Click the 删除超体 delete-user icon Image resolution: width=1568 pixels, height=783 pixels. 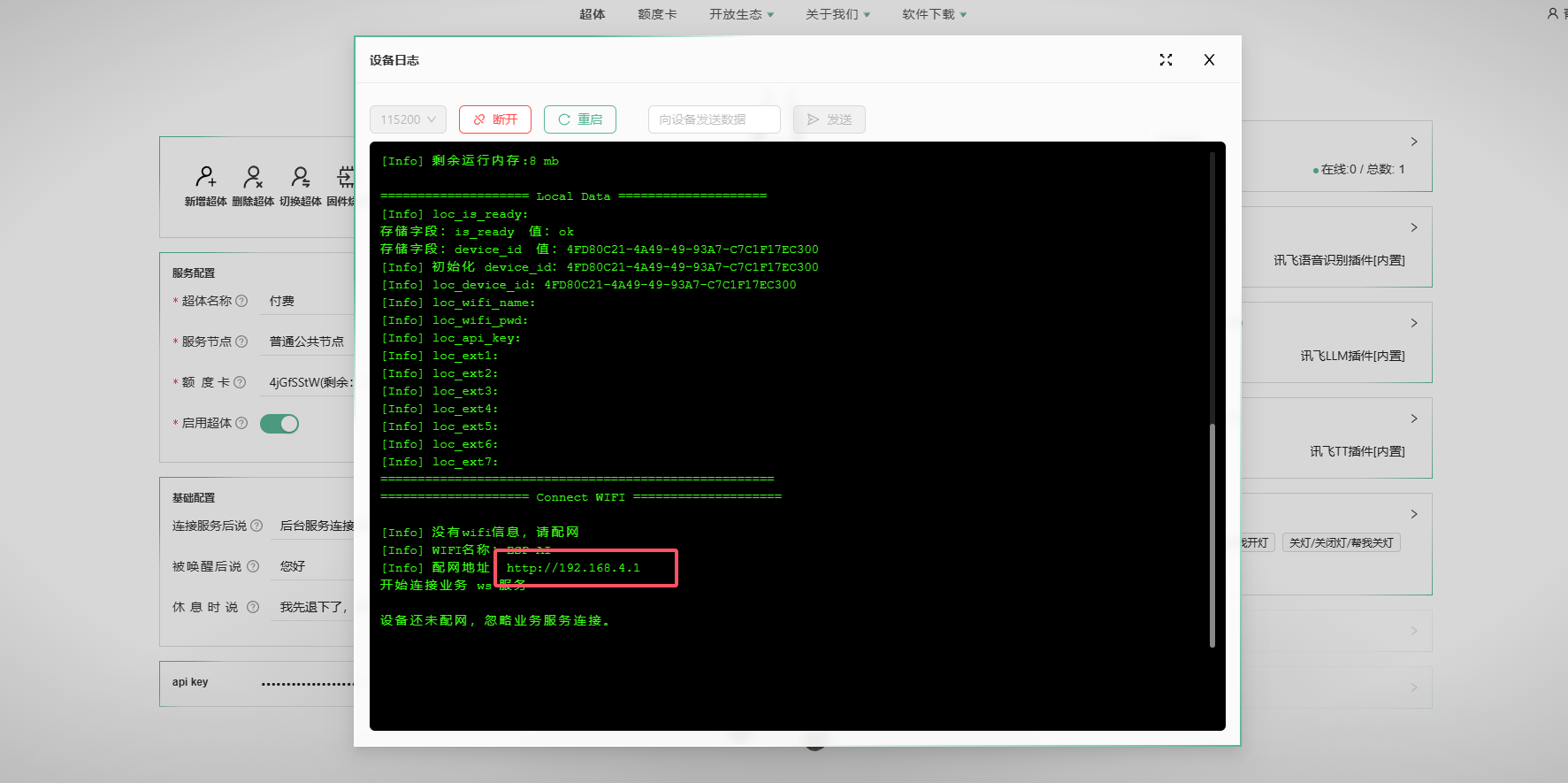[x=253, y=178]
